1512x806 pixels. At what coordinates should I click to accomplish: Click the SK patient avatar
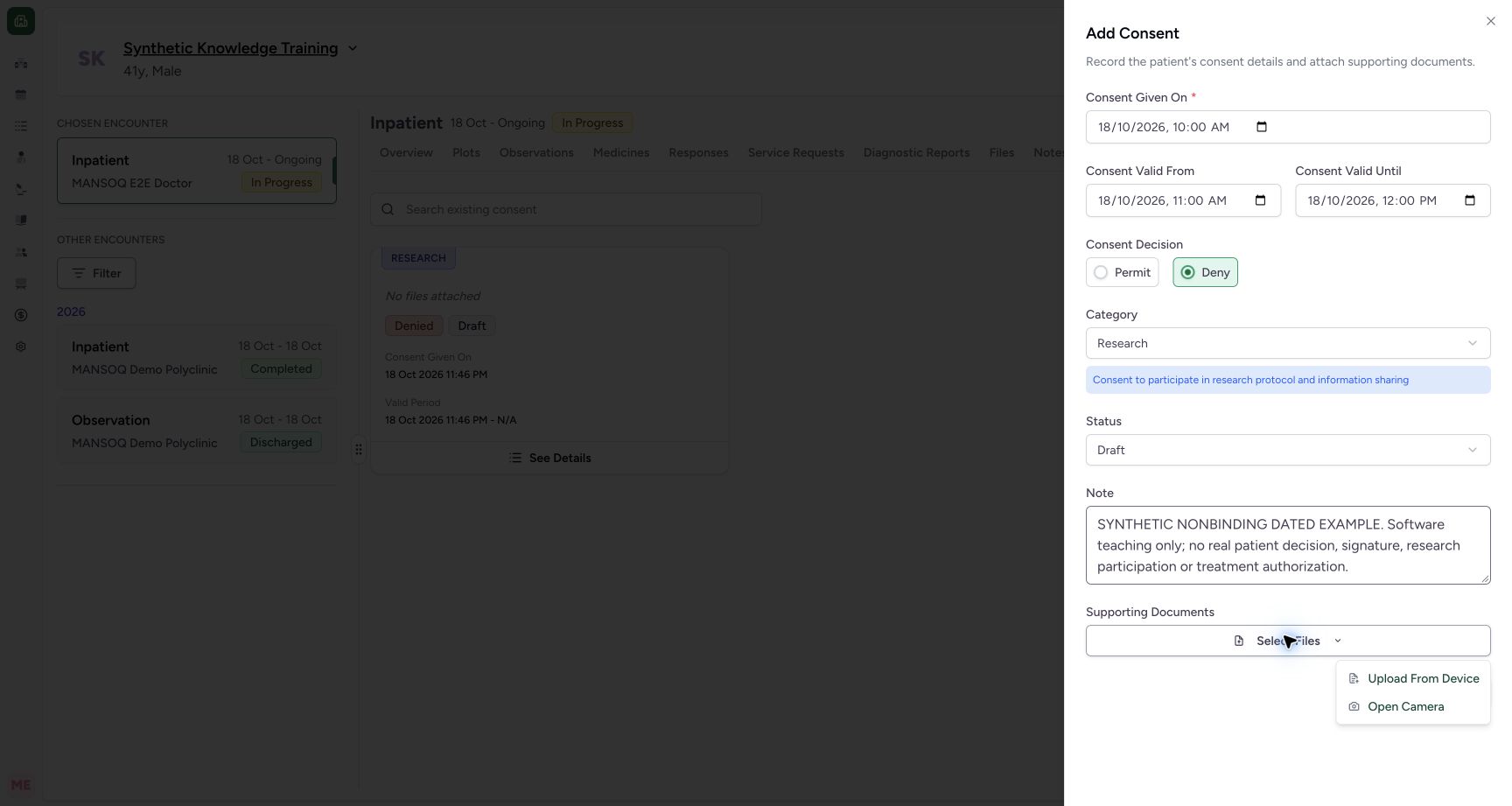(x=92, y=59)
